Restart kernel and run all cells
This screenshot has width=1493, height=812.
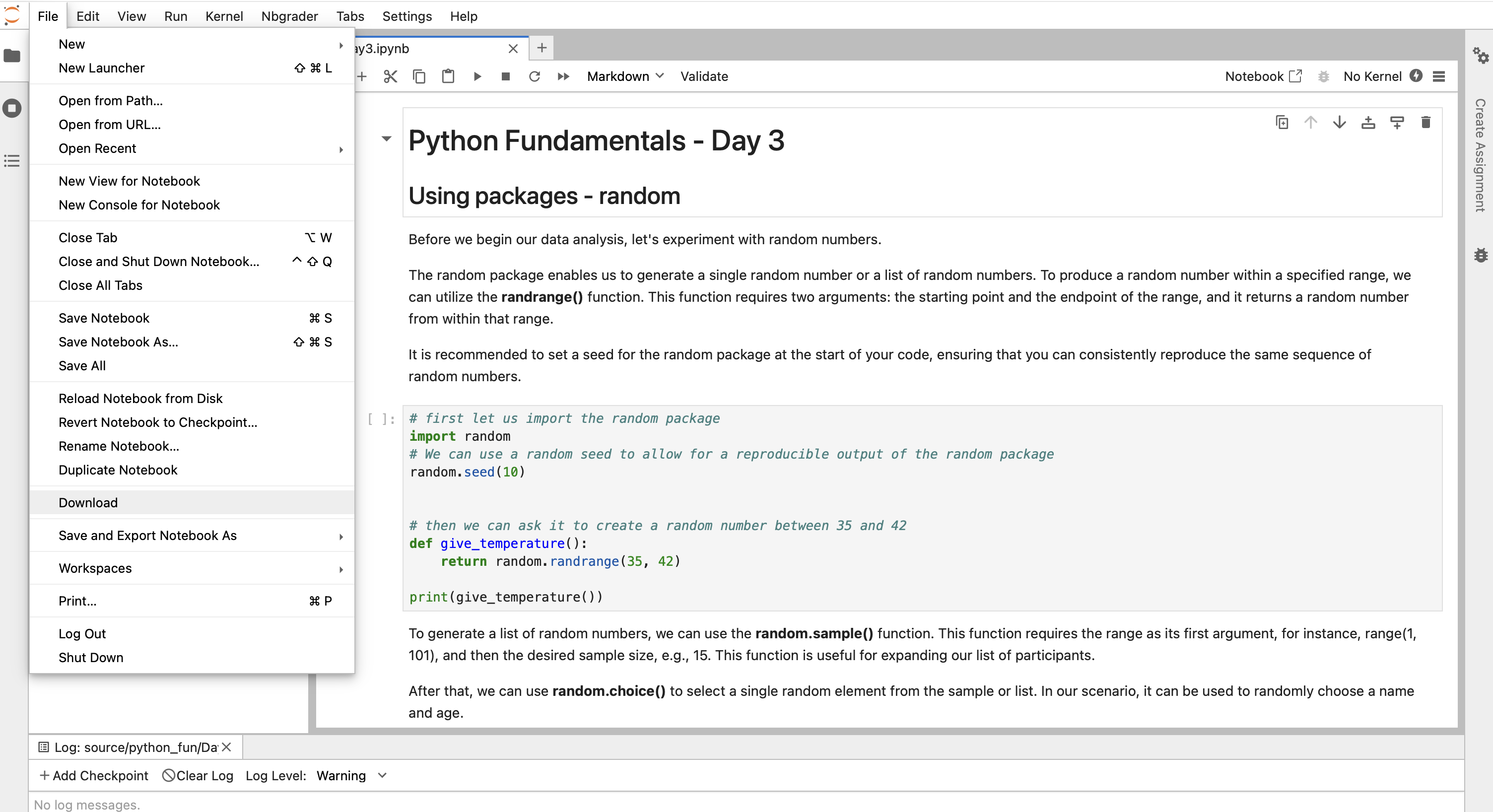[563, 76]
